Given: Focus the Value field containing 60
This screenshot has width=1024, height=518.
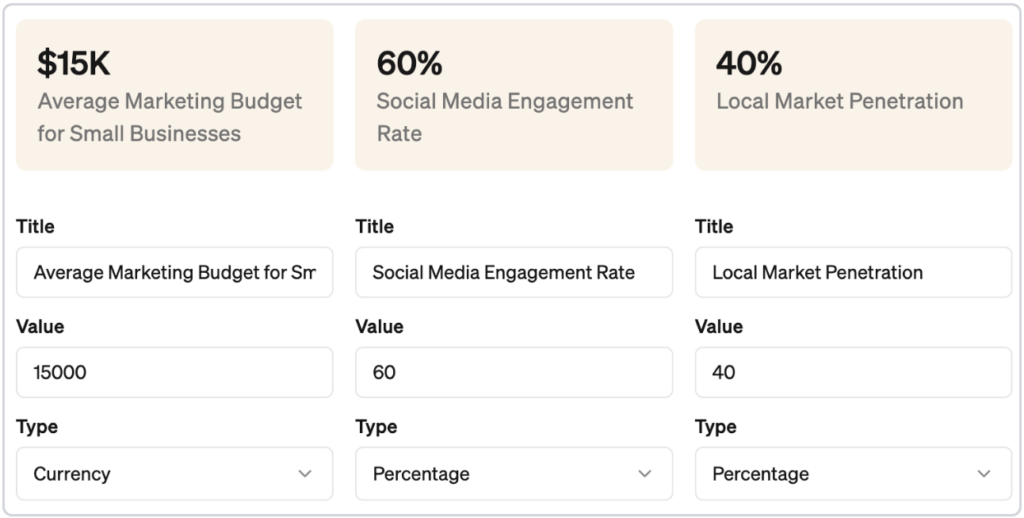Looking at the screenshot, I should pos(513,372).
